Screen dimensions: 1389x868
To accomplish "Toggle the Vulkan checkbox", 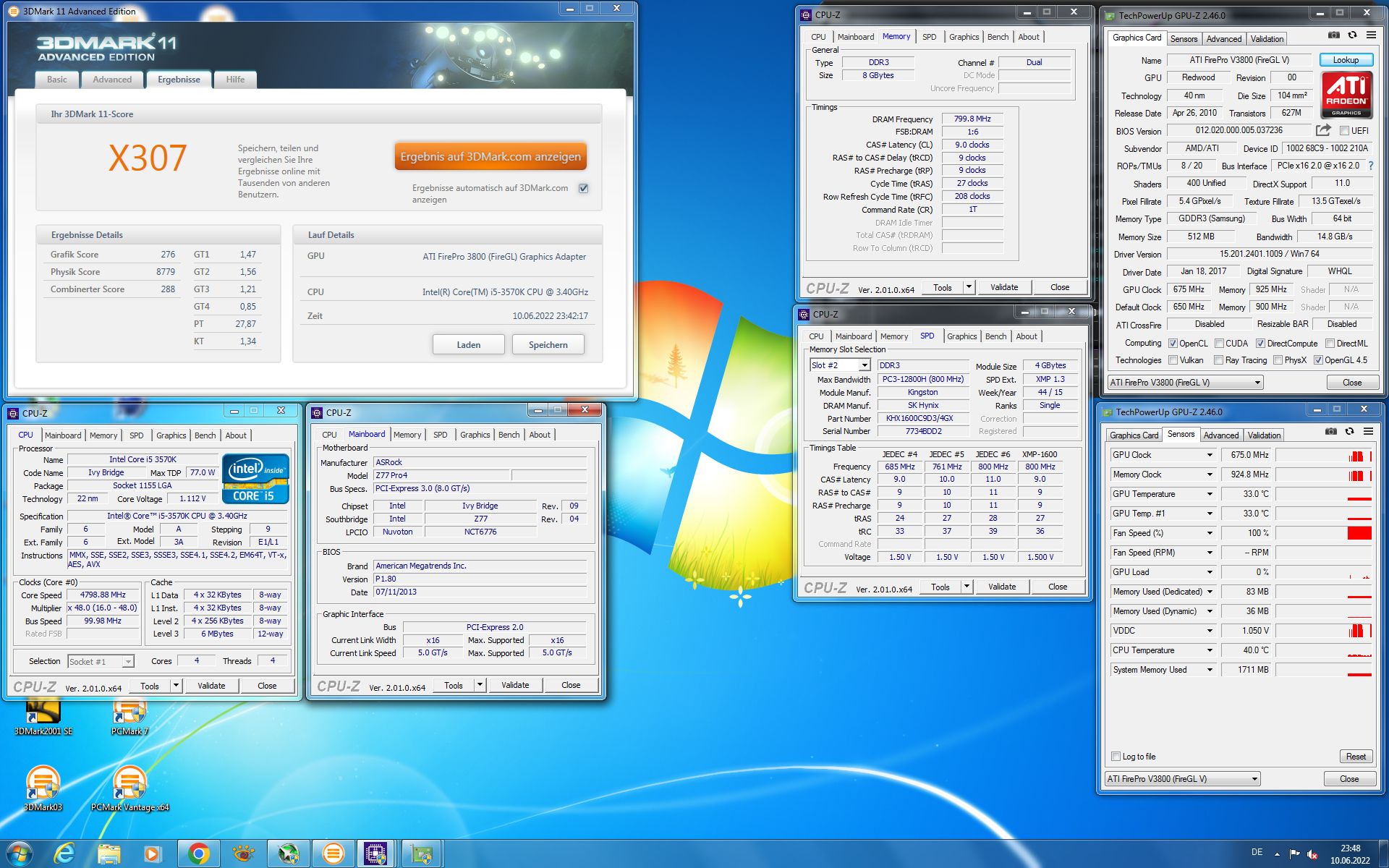I will (x=1173, y=360).
